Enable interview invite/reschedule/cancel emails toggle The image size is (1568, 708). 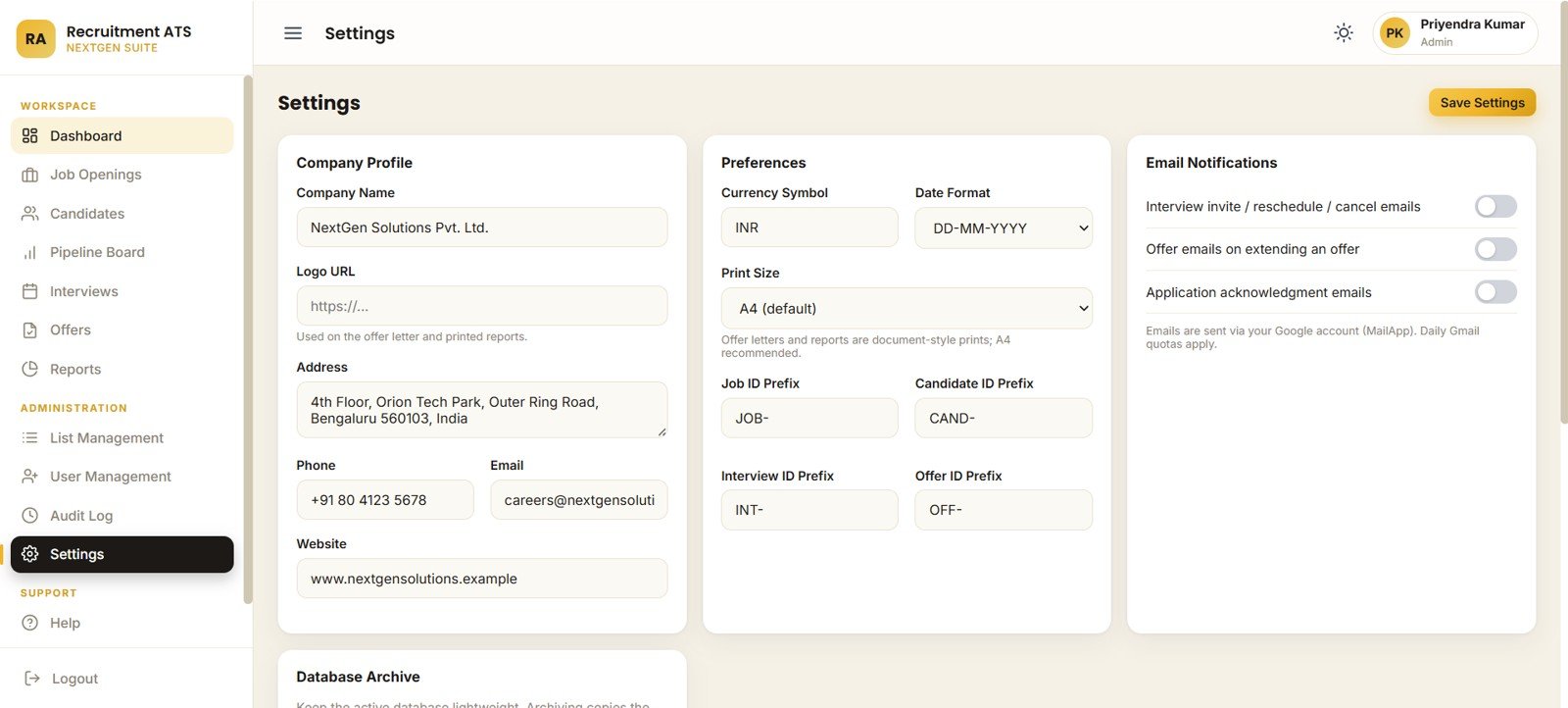(x=1495, y=206)
